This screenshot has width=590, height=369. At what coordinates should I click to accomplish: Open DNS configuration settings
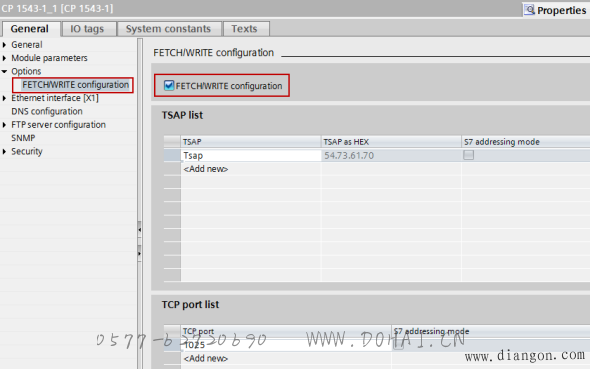point(47,111)
